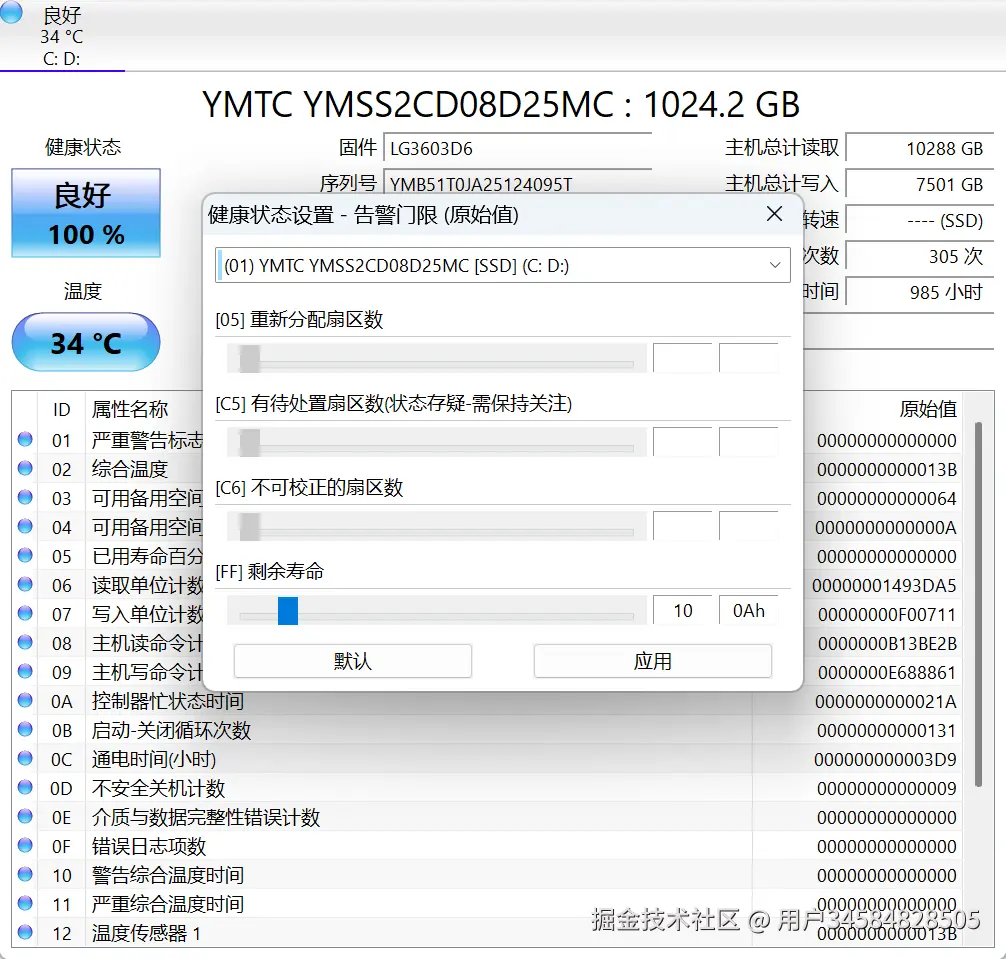Click the status dot in row 08
Viewport: 1006px width, 959px height.
tap(25, 642)
